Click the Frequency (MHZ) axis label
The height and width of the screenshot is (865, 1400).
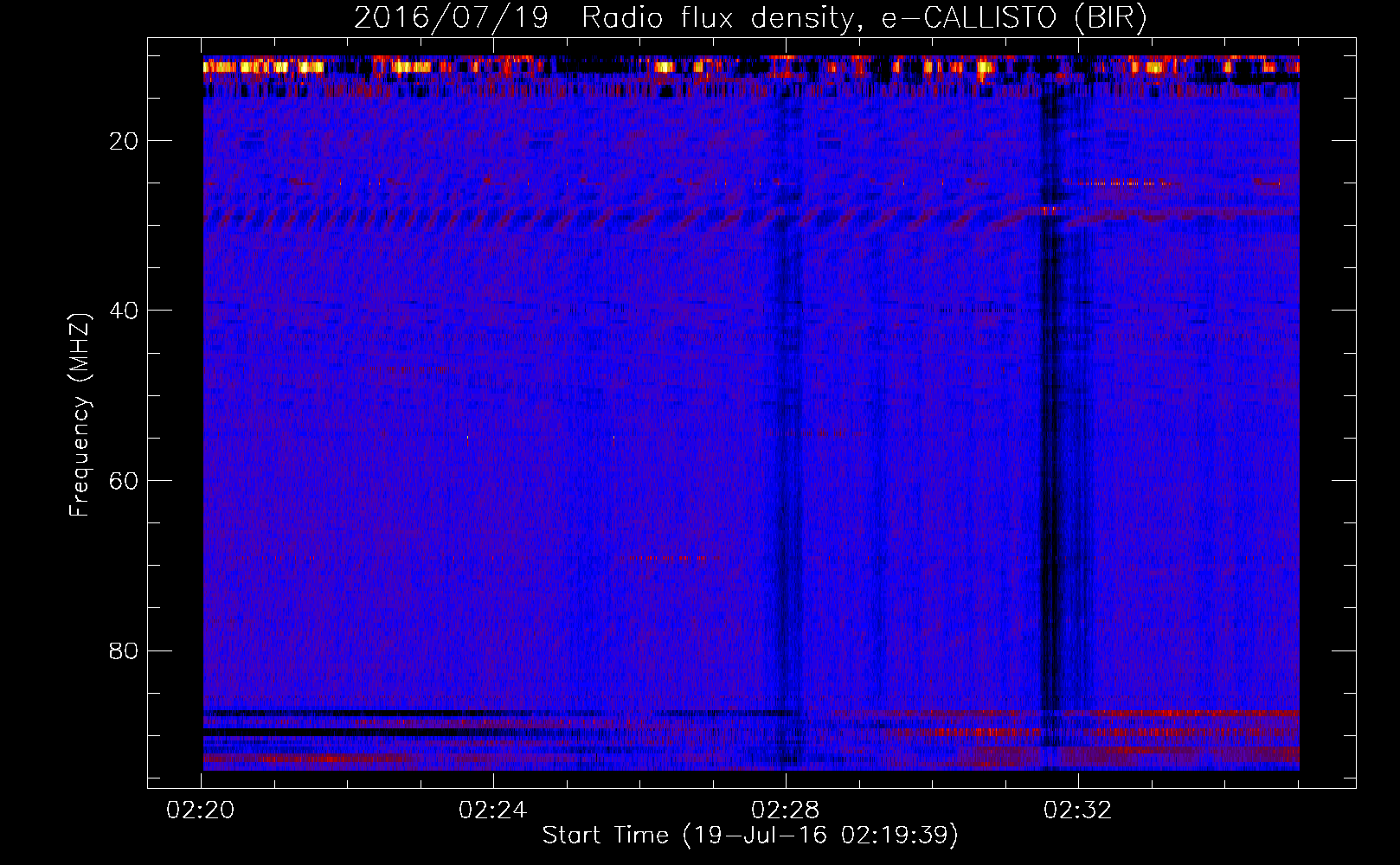[x=80, y=415]
